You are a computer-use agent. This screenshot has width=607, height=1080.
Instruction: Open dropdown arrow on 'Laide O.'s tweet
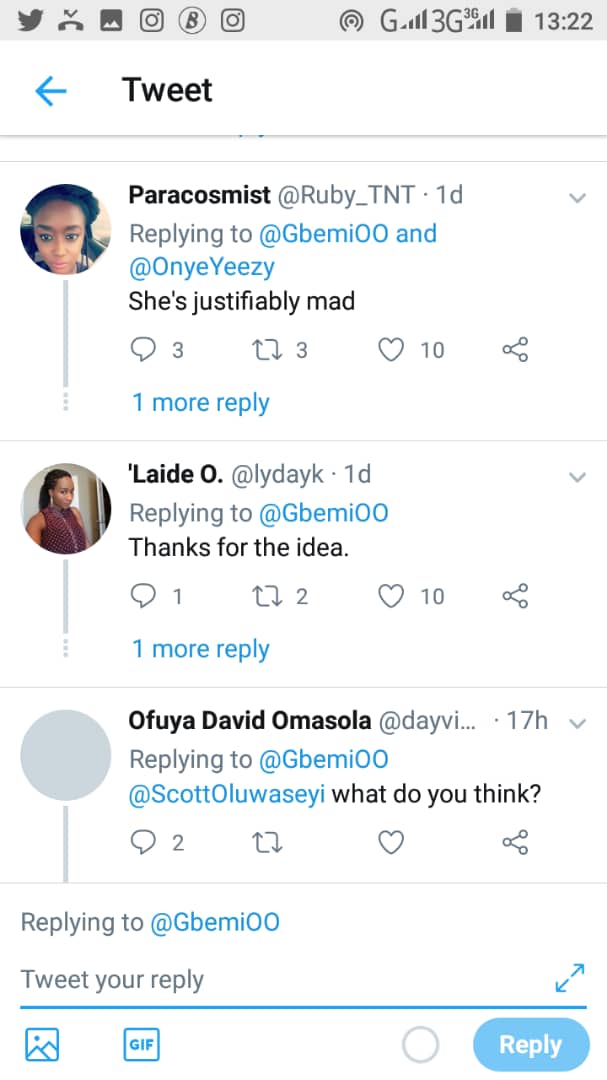tap(577, 477)
